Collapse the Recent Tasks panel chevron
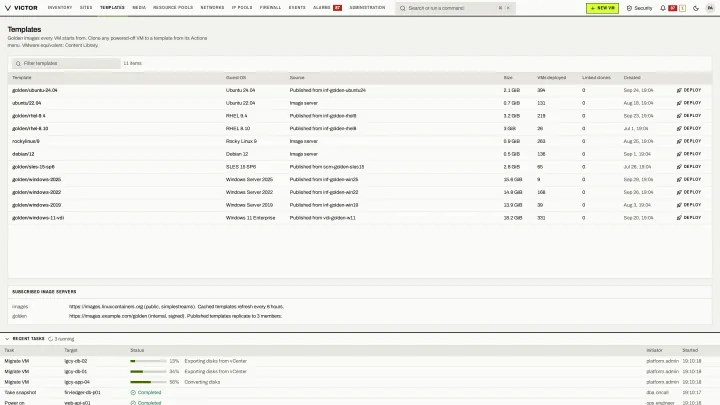The width and height of the screenshot is (720, 405). pyautogui.click(x=7, y=339)
